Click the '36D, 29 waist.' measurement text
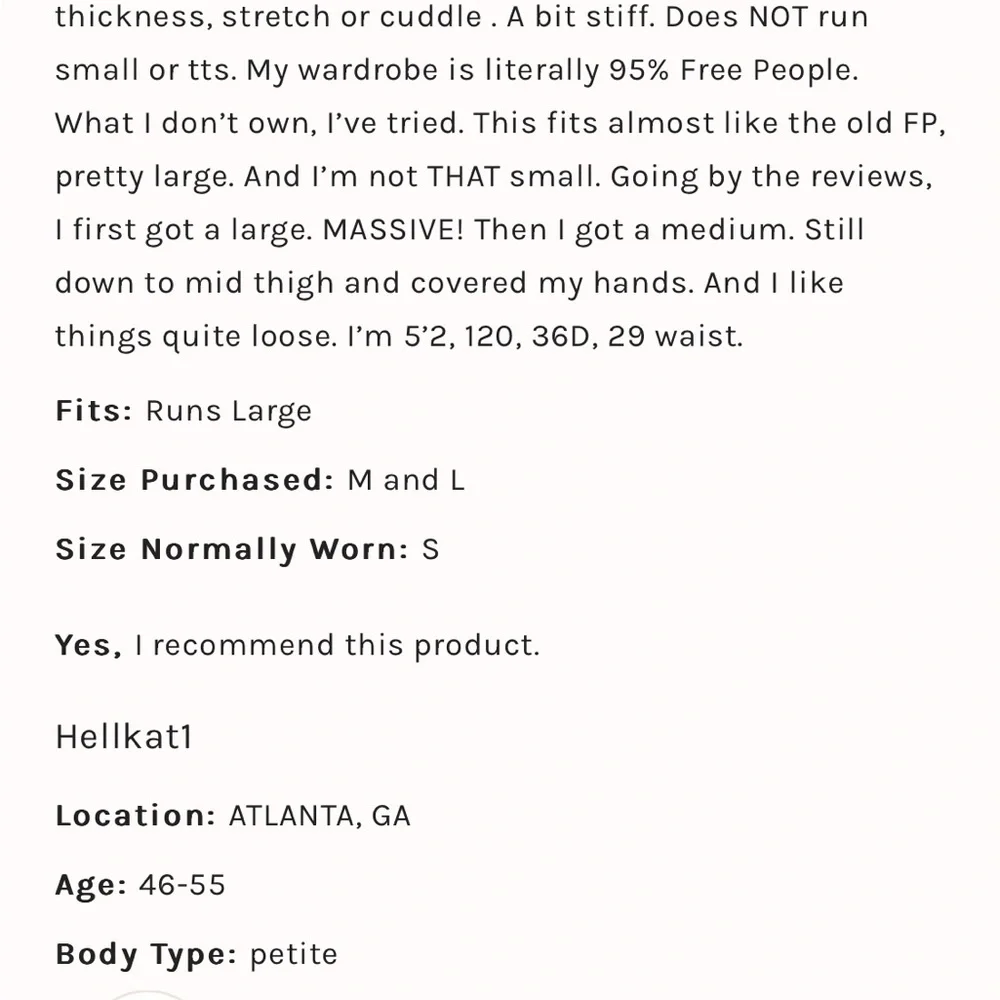 tap(637, 336)
